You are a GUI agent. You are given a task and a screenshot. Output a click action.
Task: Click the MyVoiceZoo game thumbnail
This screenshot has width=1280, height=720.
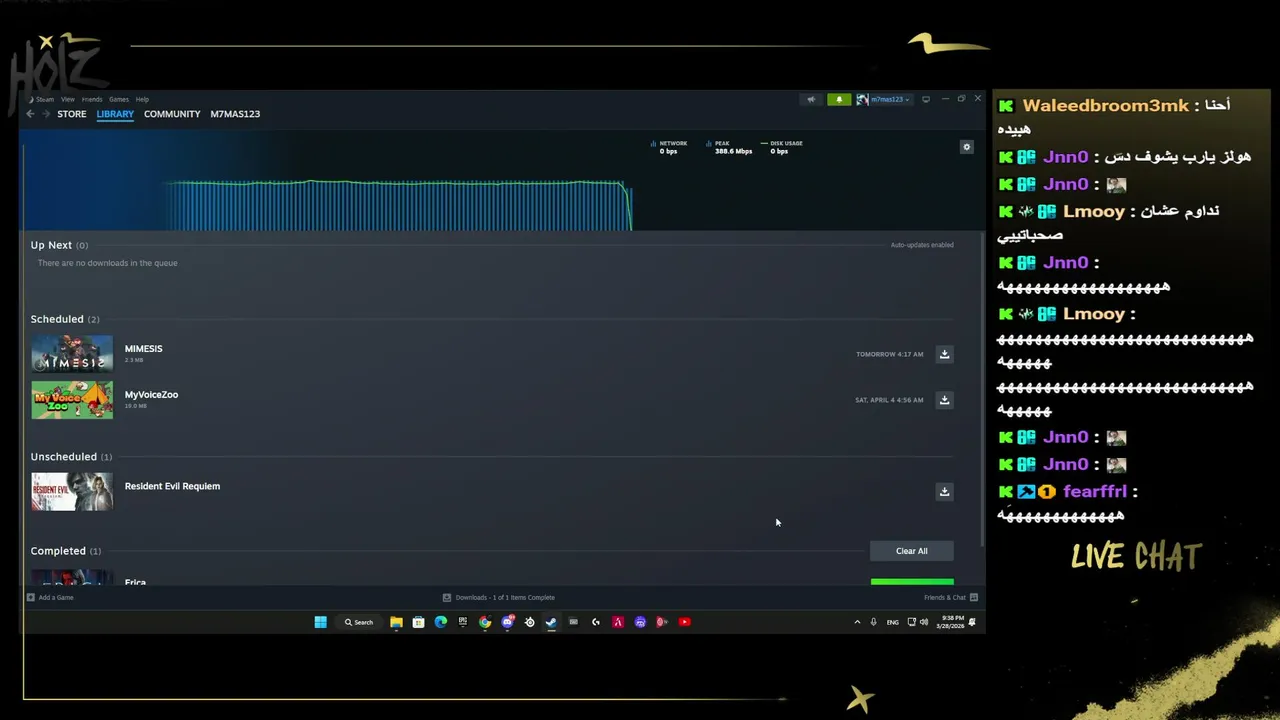point(72,400)
